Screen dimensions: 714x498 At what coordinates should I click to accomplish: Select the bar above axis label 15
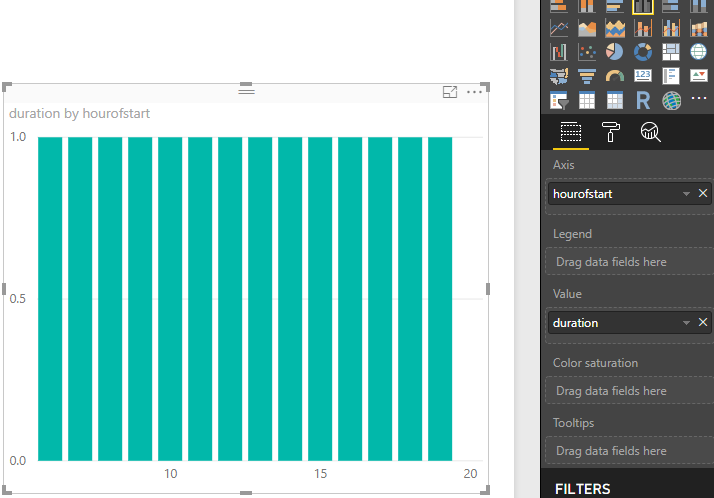point(320,299)
